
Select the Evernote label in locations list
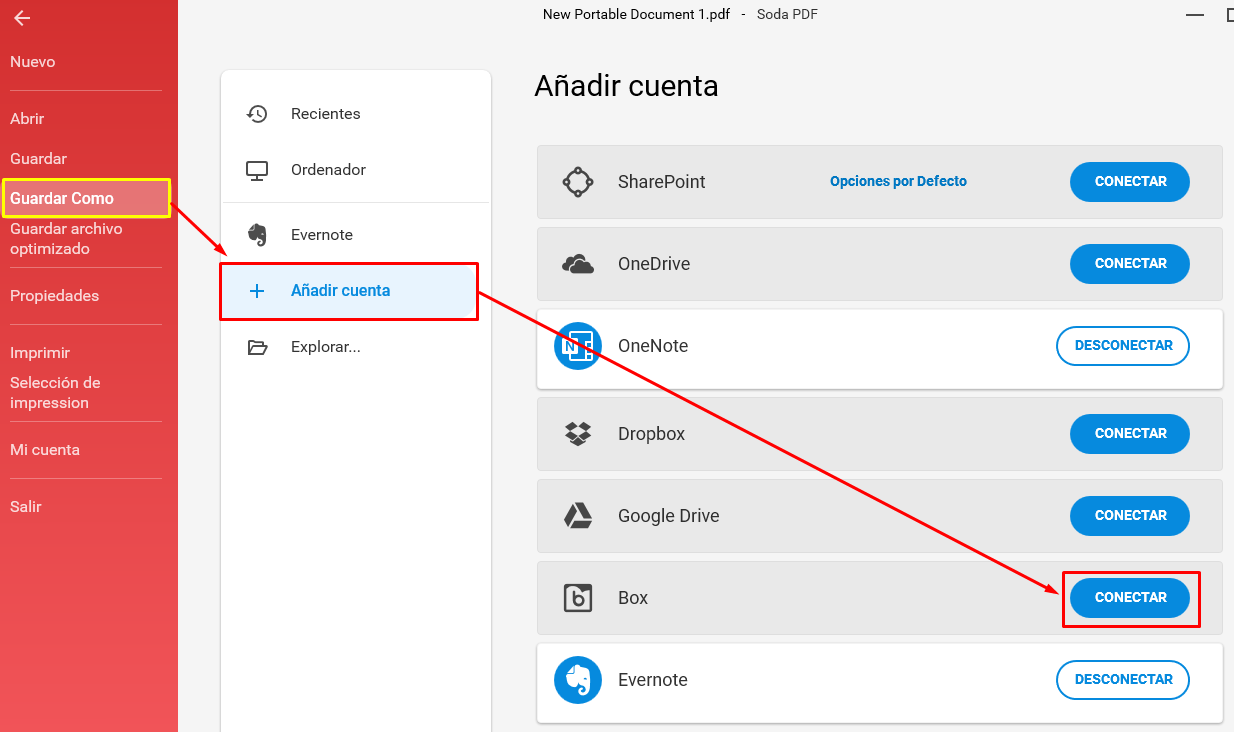(x=322, y=235)
